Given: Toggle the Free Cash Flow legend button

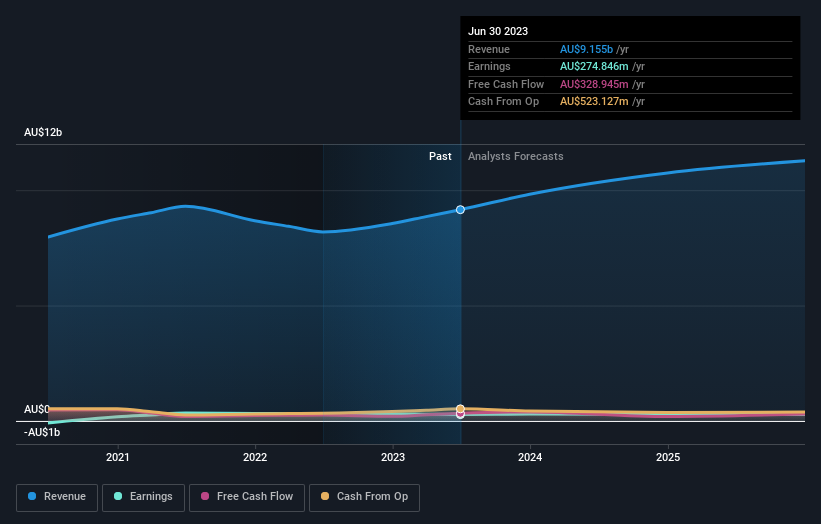Looking at the screenshot, I should pyautogui.click(x=247, y=497).
